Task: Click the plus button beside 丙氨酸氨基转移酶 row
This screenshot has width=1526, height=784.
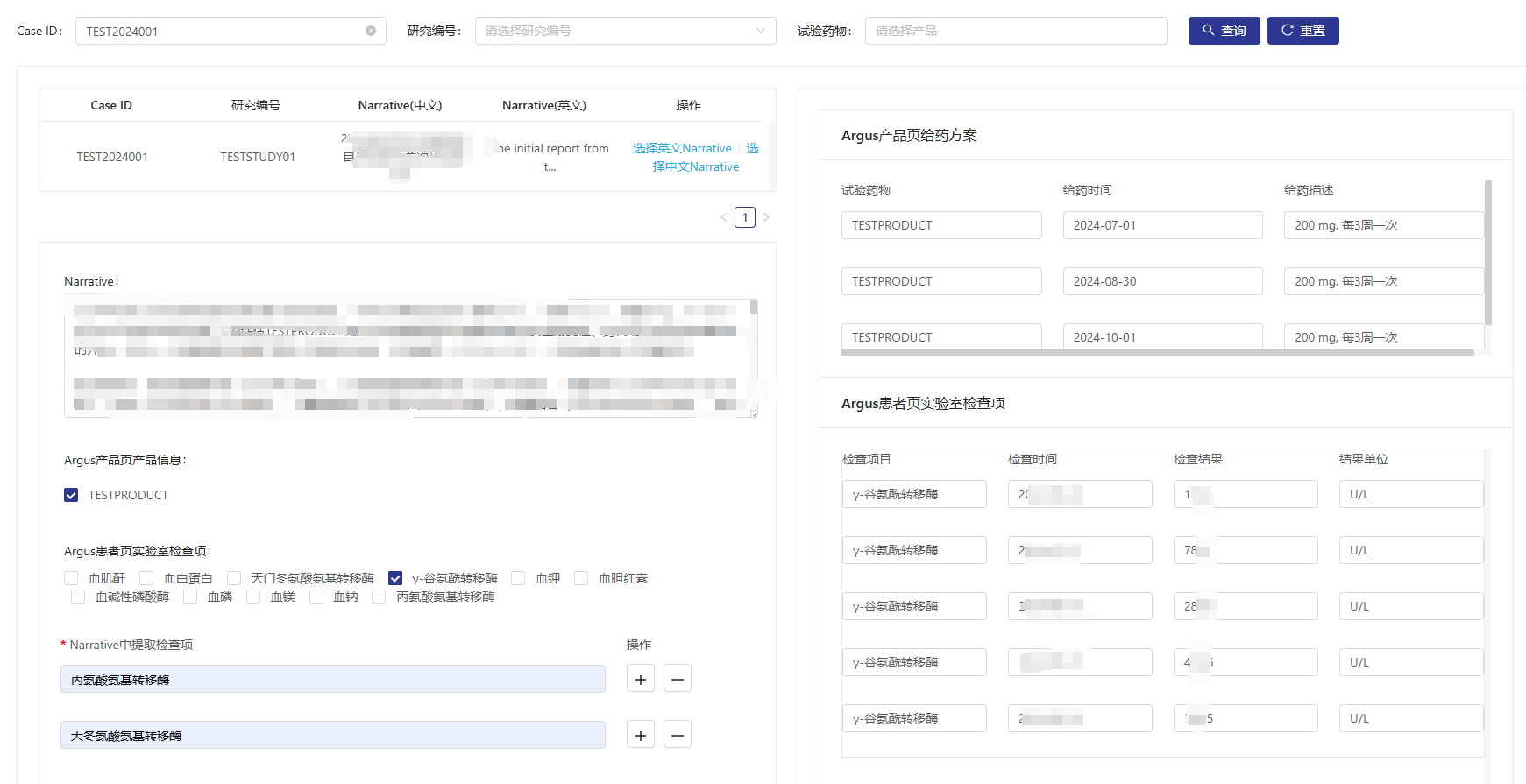Action: click(x=641, y=679)
